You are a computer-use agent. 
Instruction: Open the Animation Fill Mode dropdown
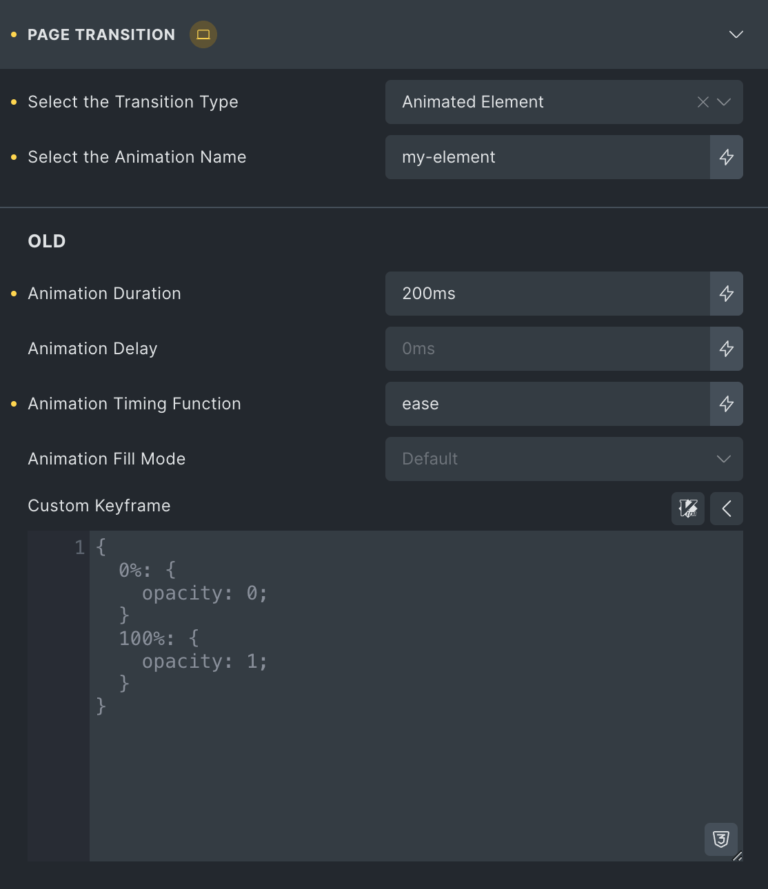[x=564, y=459]
